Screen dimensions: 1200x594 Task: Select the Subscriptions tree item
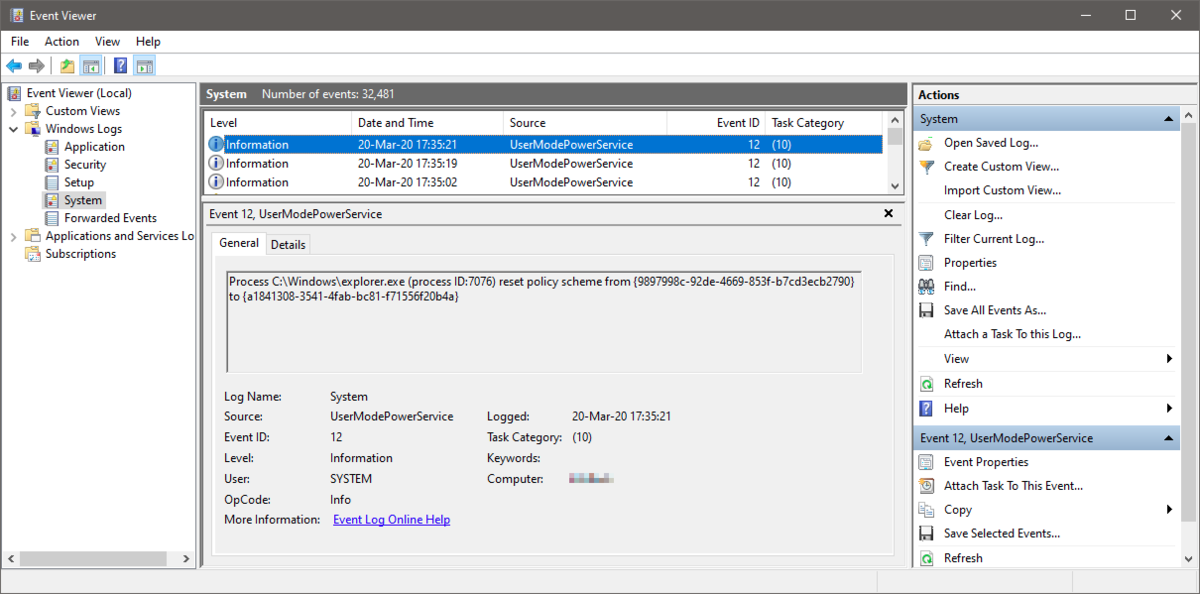pos(81,254)
